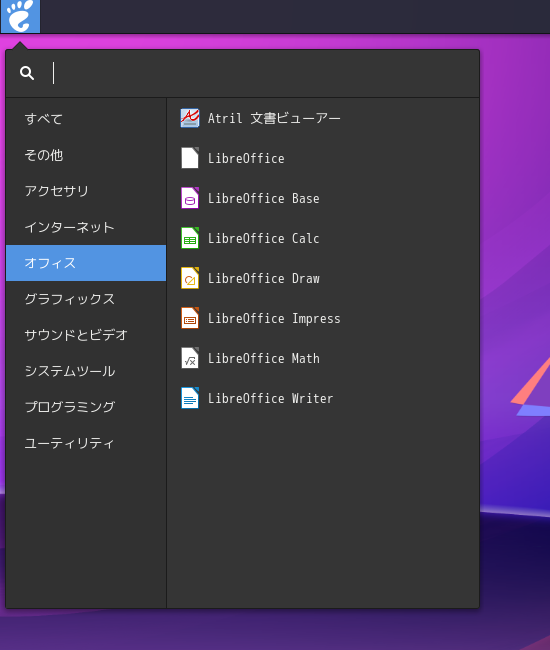This screenshot has width=550, height=650.
Task: Open Atril document viewer icon
Action: [x=190, y=118]
